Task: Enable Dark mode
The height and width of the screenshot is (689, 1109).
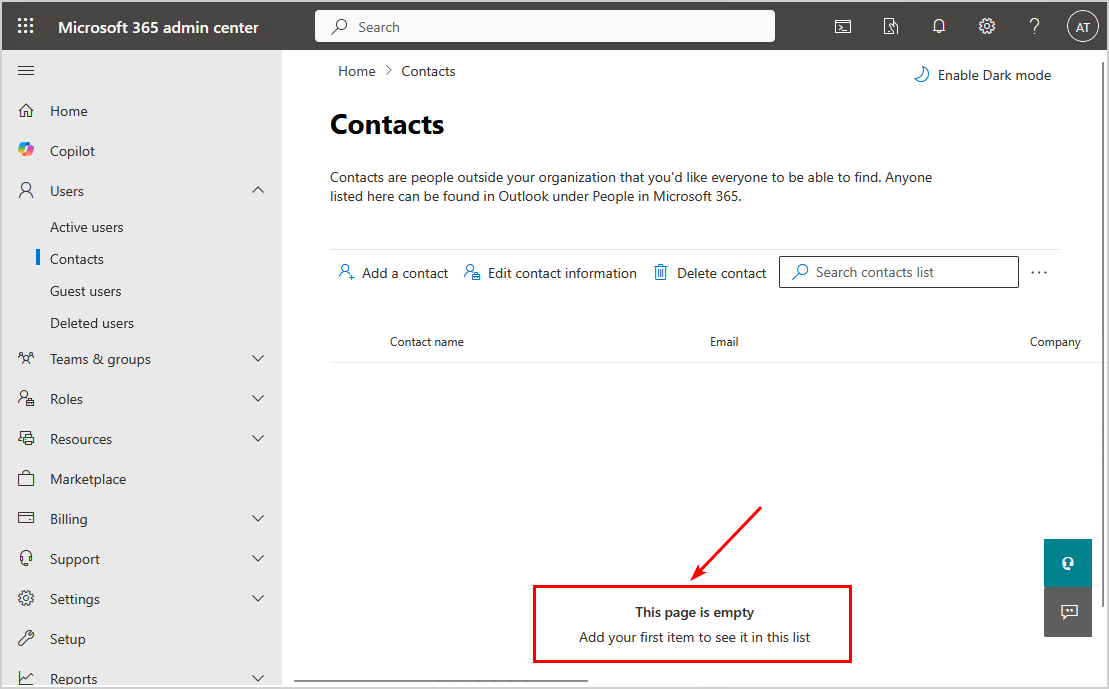Action: [982, 75]
